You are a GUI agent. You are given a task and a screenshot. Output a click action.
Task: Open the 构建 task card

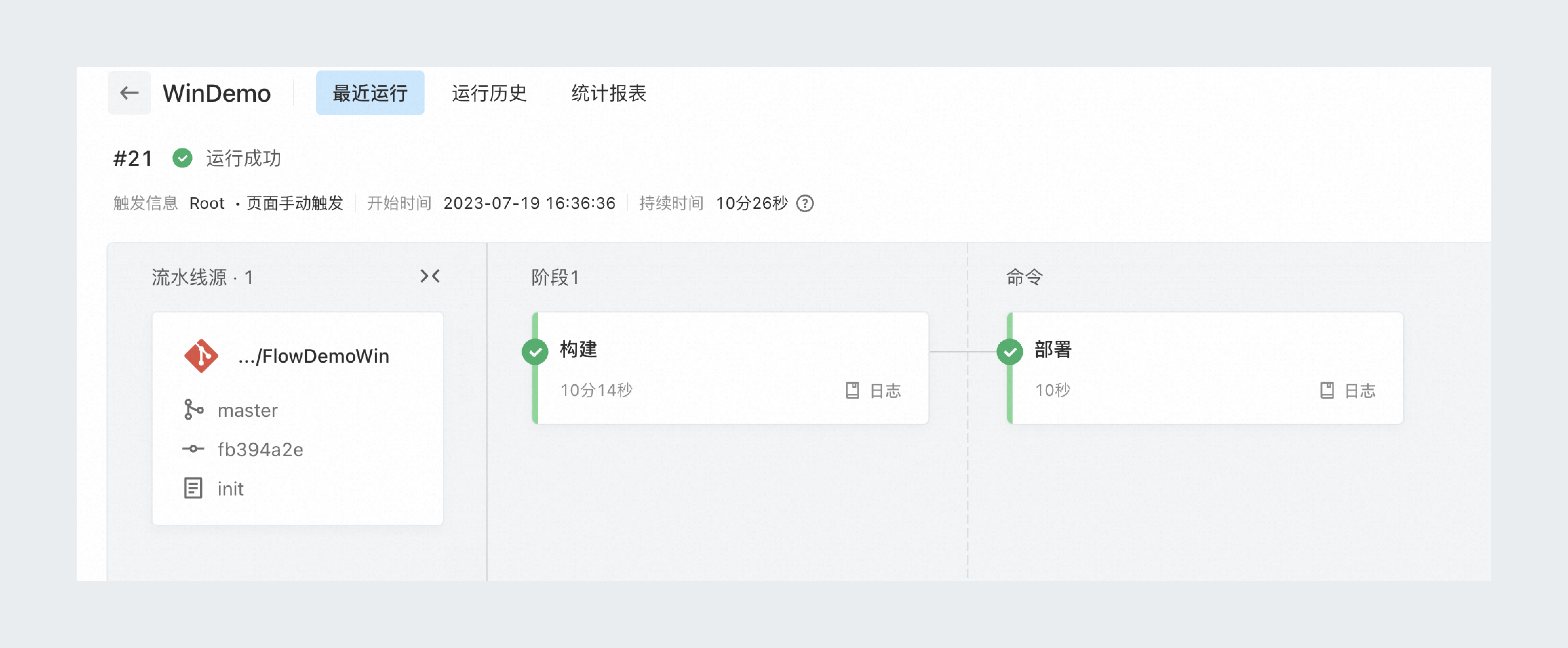click(x=730, y=368)
